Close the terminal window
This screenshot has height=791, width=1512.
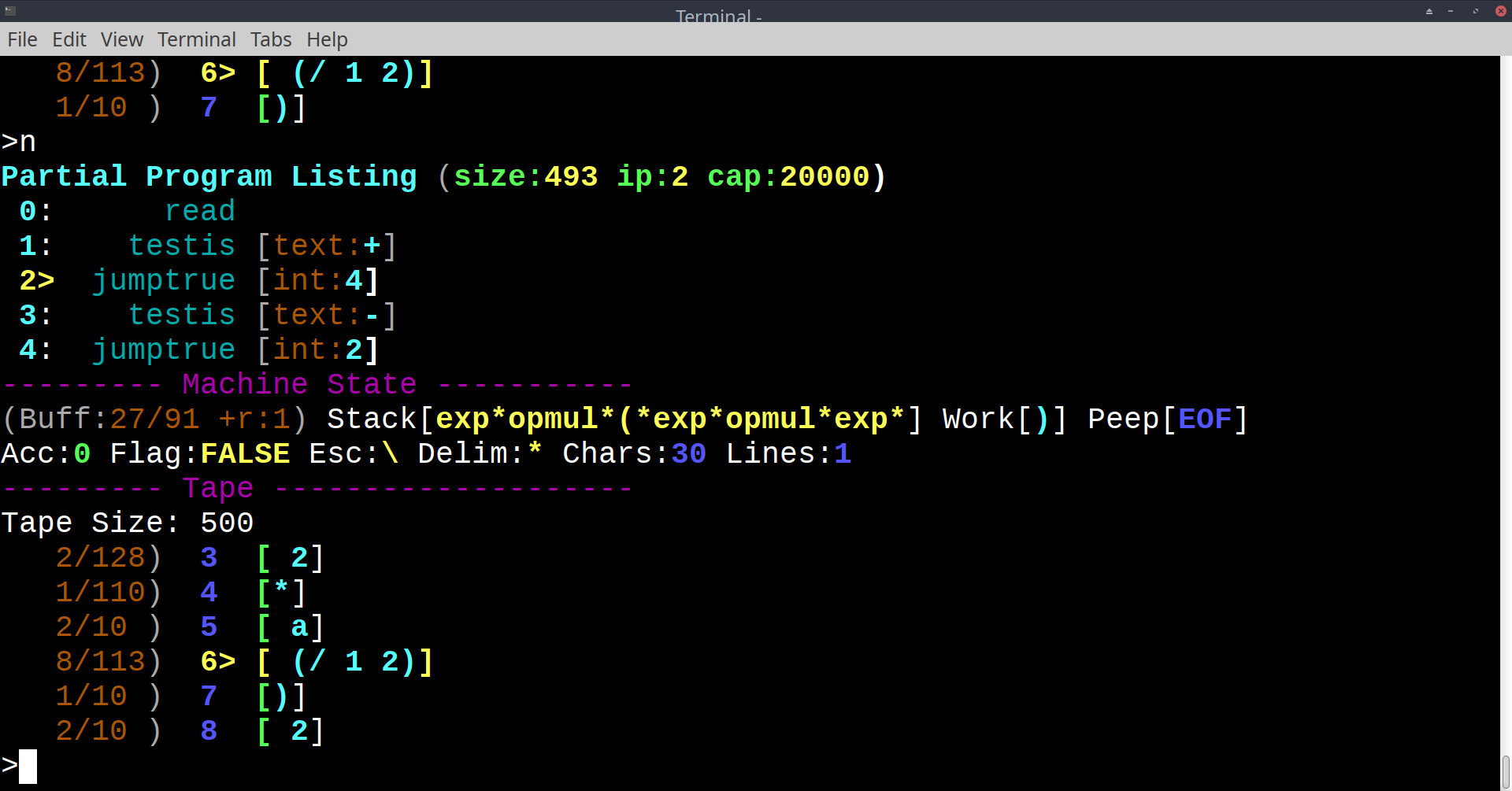pyautogui.click(x=1500, y=11)
